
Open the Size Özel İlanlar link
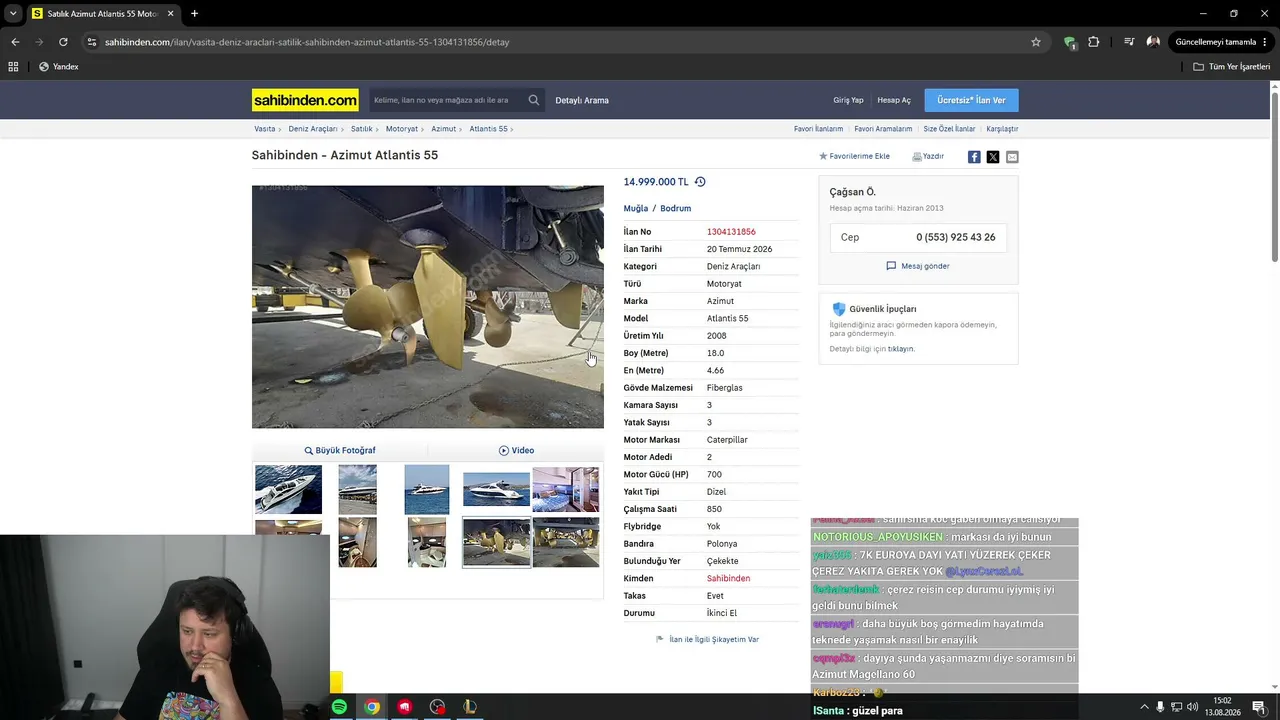949,129
